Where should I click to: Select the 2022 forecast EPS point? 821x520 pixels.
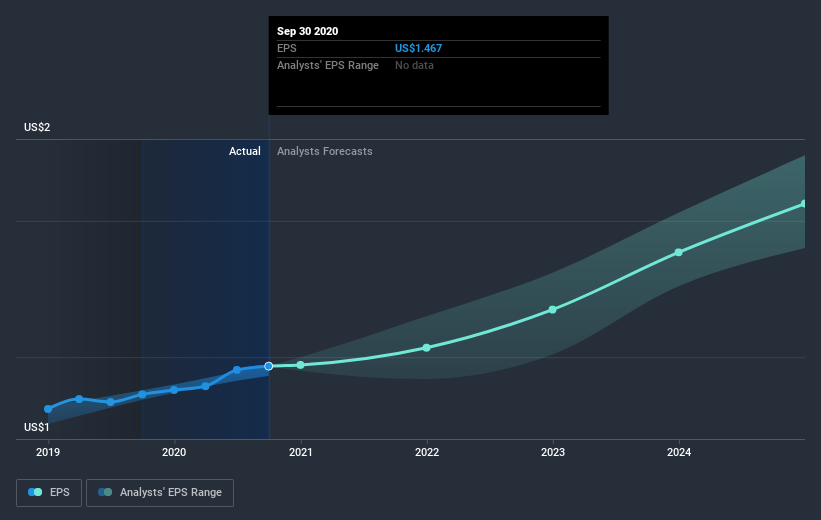pyautogui.click(x=427, y=348)
